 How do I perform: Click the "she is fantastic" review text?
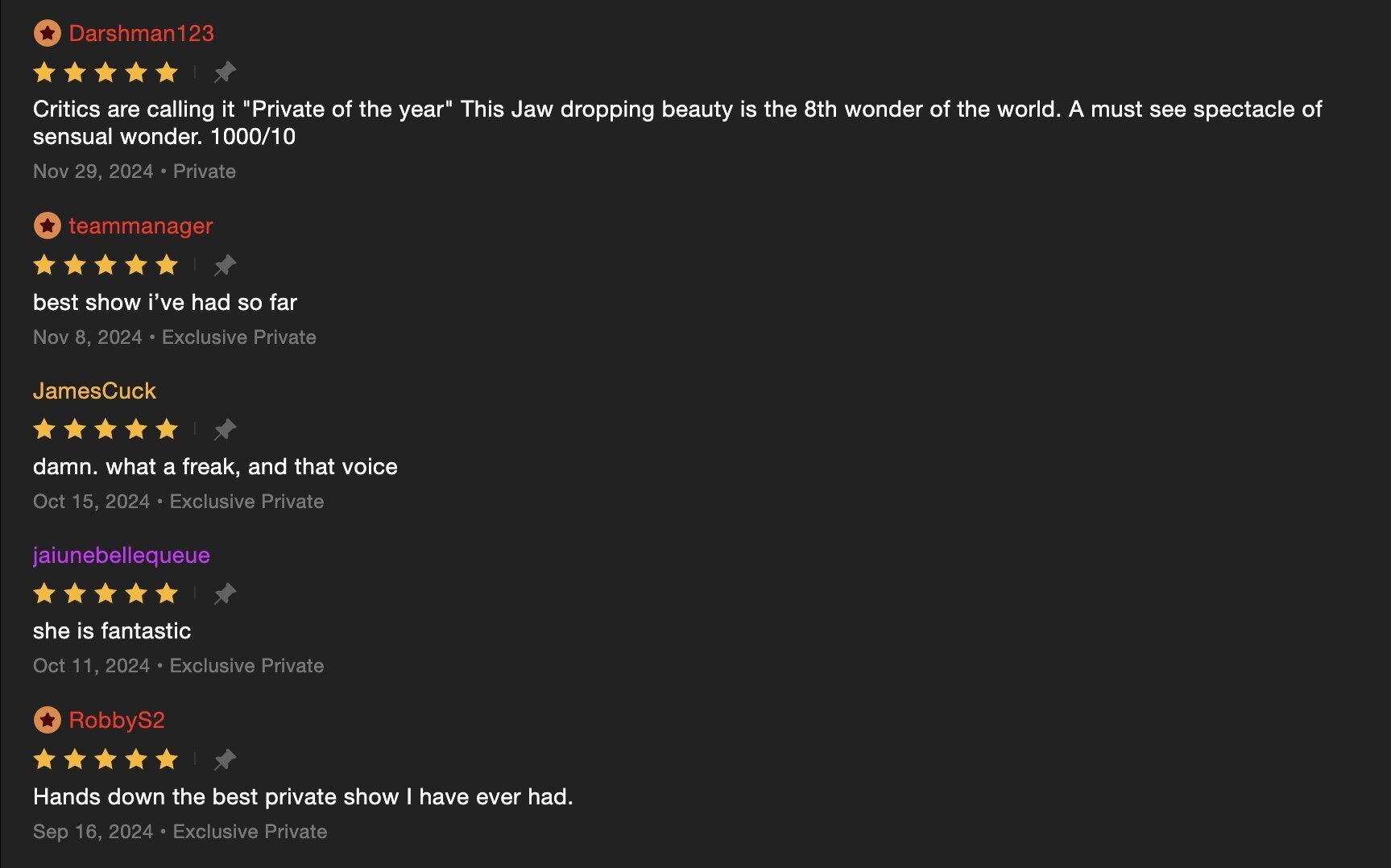click(112, 631)
